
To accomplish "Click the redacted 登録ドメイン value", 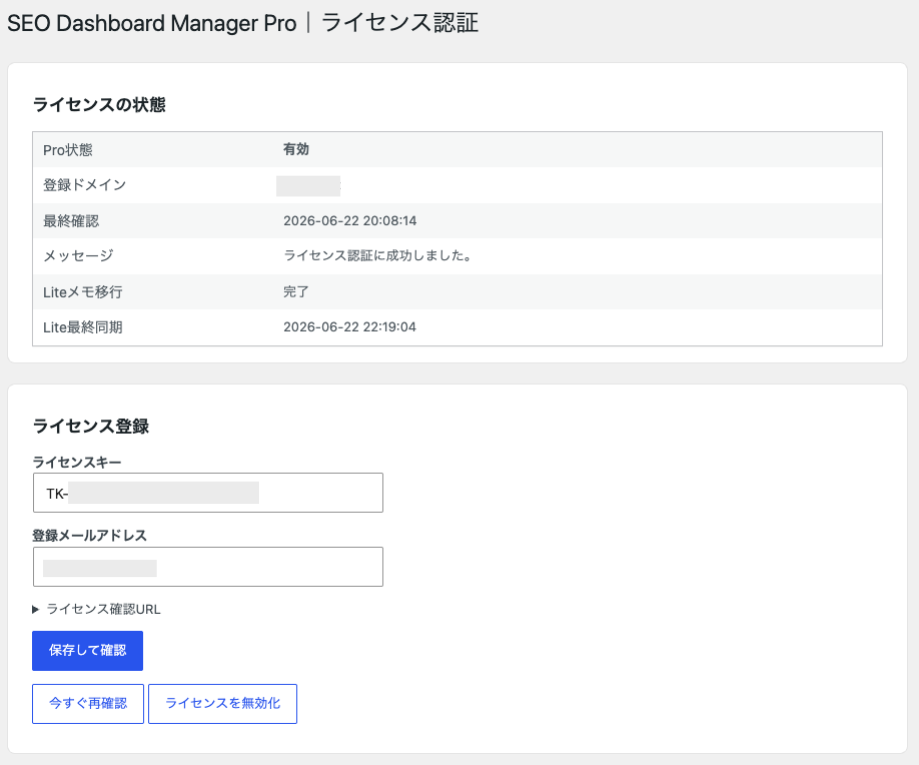I will click(x=308, y=186).
